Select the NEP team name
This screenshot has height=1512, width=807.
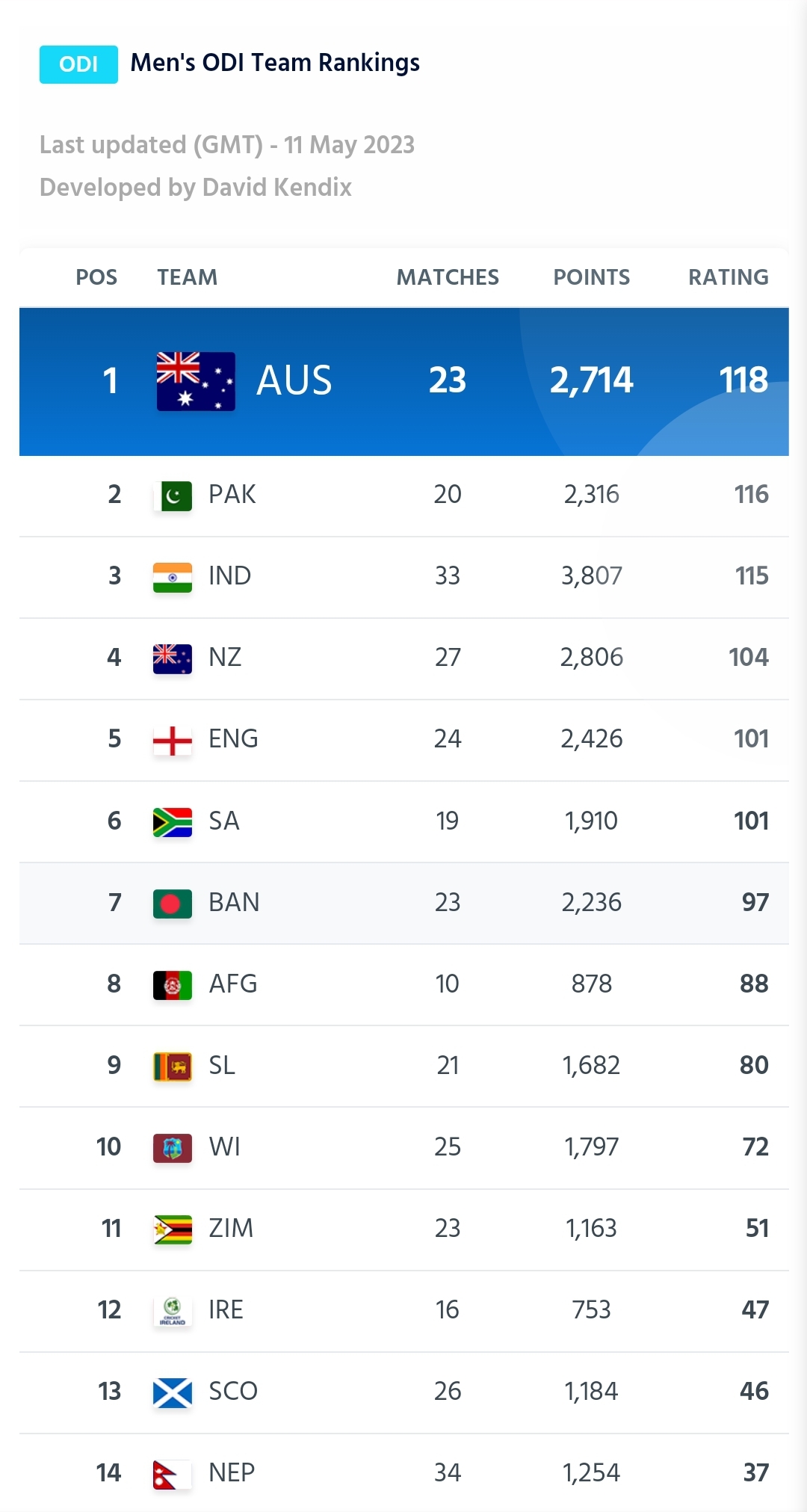click(232, 1472)
